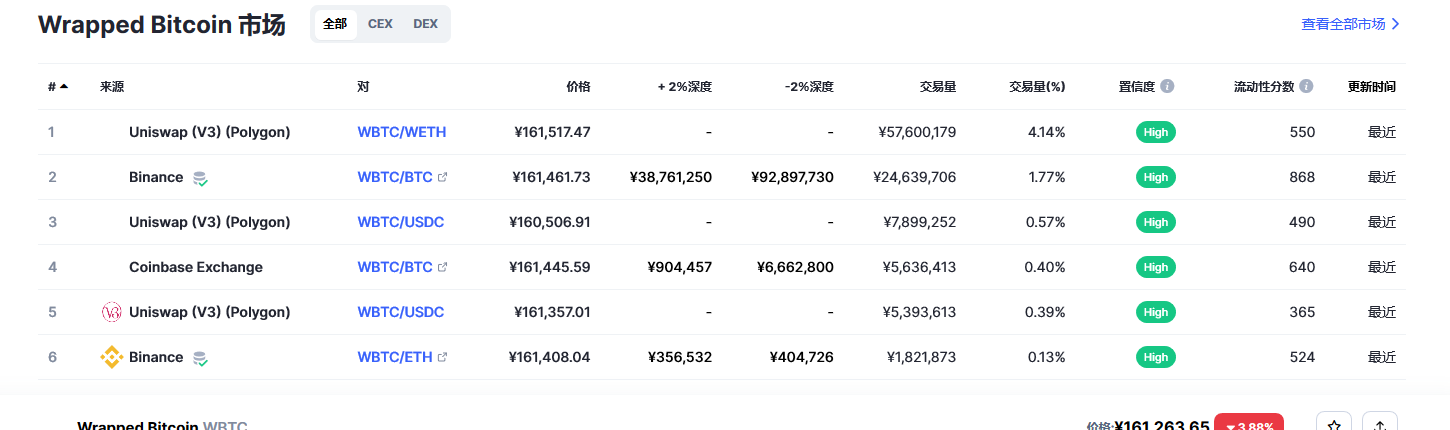Click the verified reserves icon beside Binance row 2
The width and height of the screenshot is (1450, 430).
(x=200, y=178)
